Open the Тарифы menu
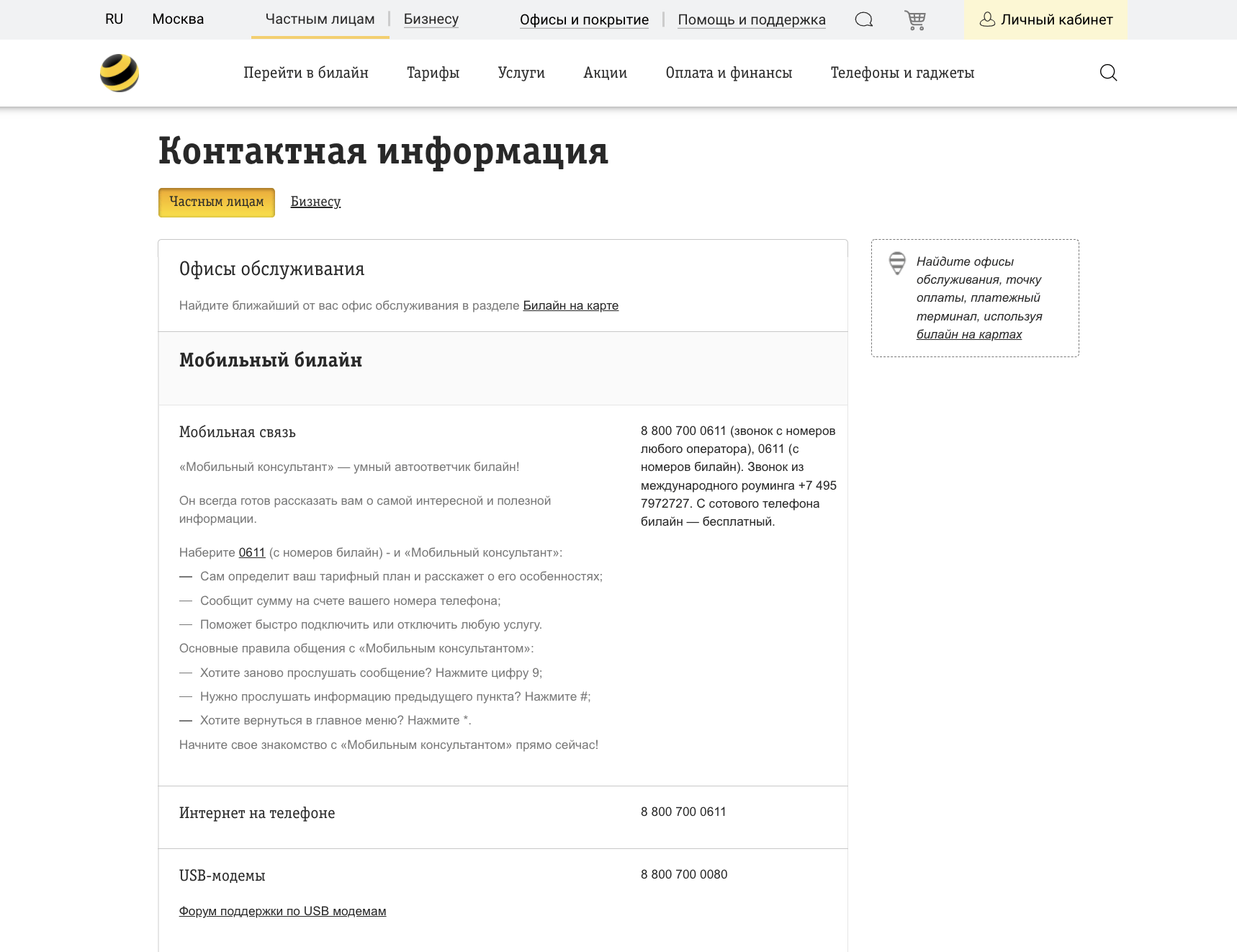1237x952 pixels. [x=433, y=73]
